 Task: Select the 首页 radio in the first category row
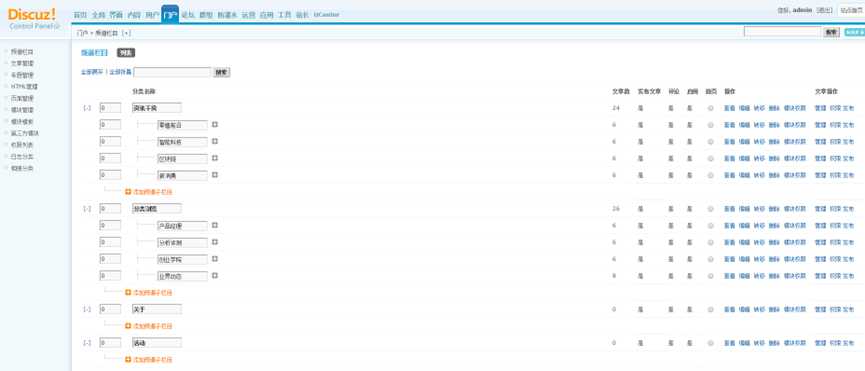(711, 108)
